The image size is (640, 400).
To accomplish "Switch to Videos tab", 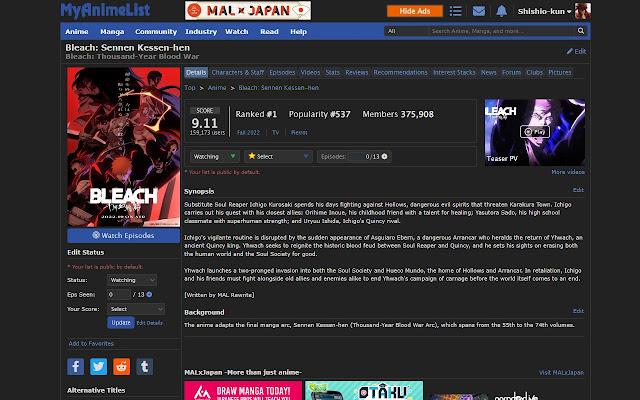I will pos(310,72).
